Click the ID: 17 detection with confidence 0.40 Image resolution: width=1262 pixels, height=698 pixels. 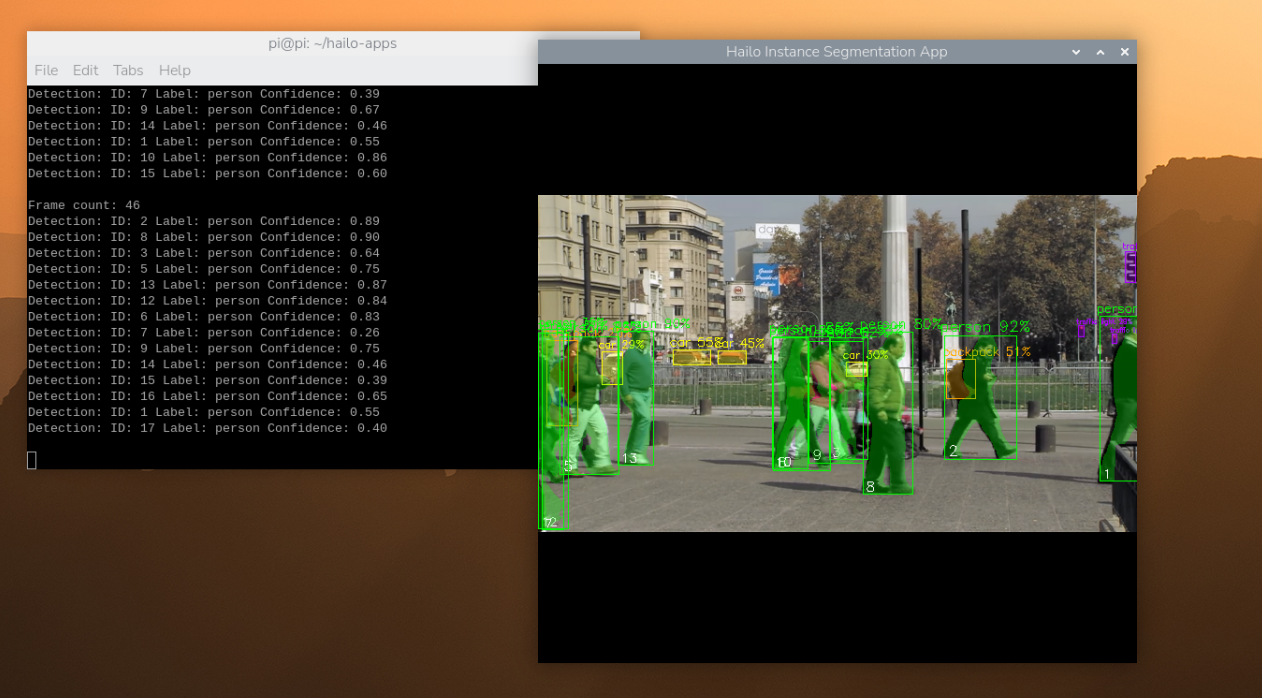point(208,429)
